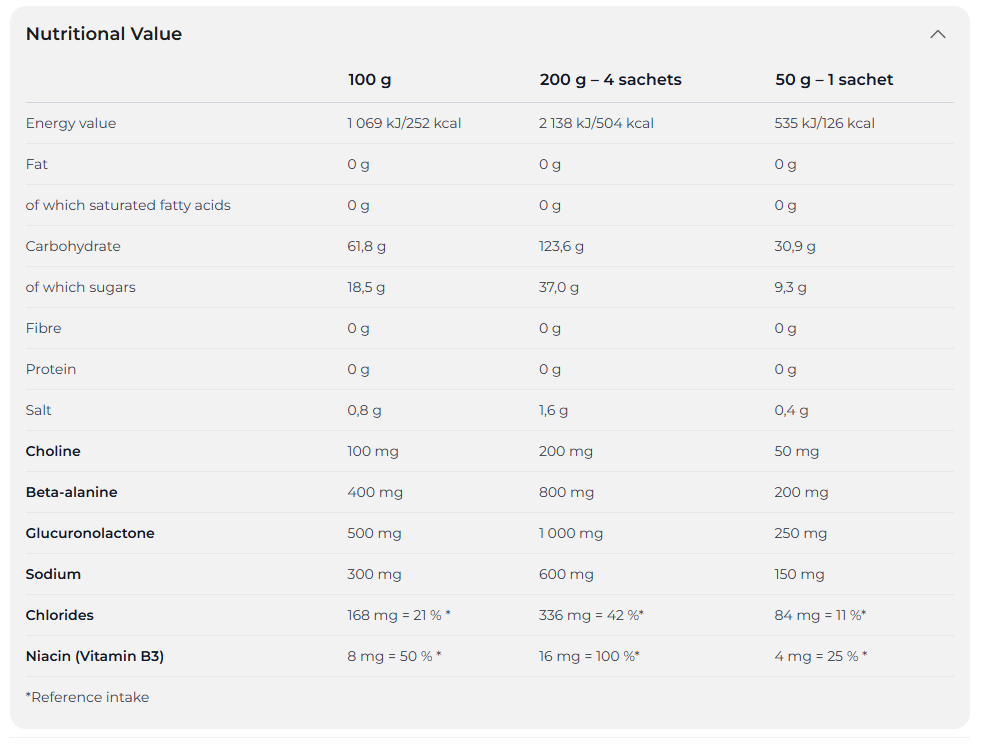This screenshot has height=746, width=994.
Task: Click the Nutritional Value heading
Action: pos(104,34)
